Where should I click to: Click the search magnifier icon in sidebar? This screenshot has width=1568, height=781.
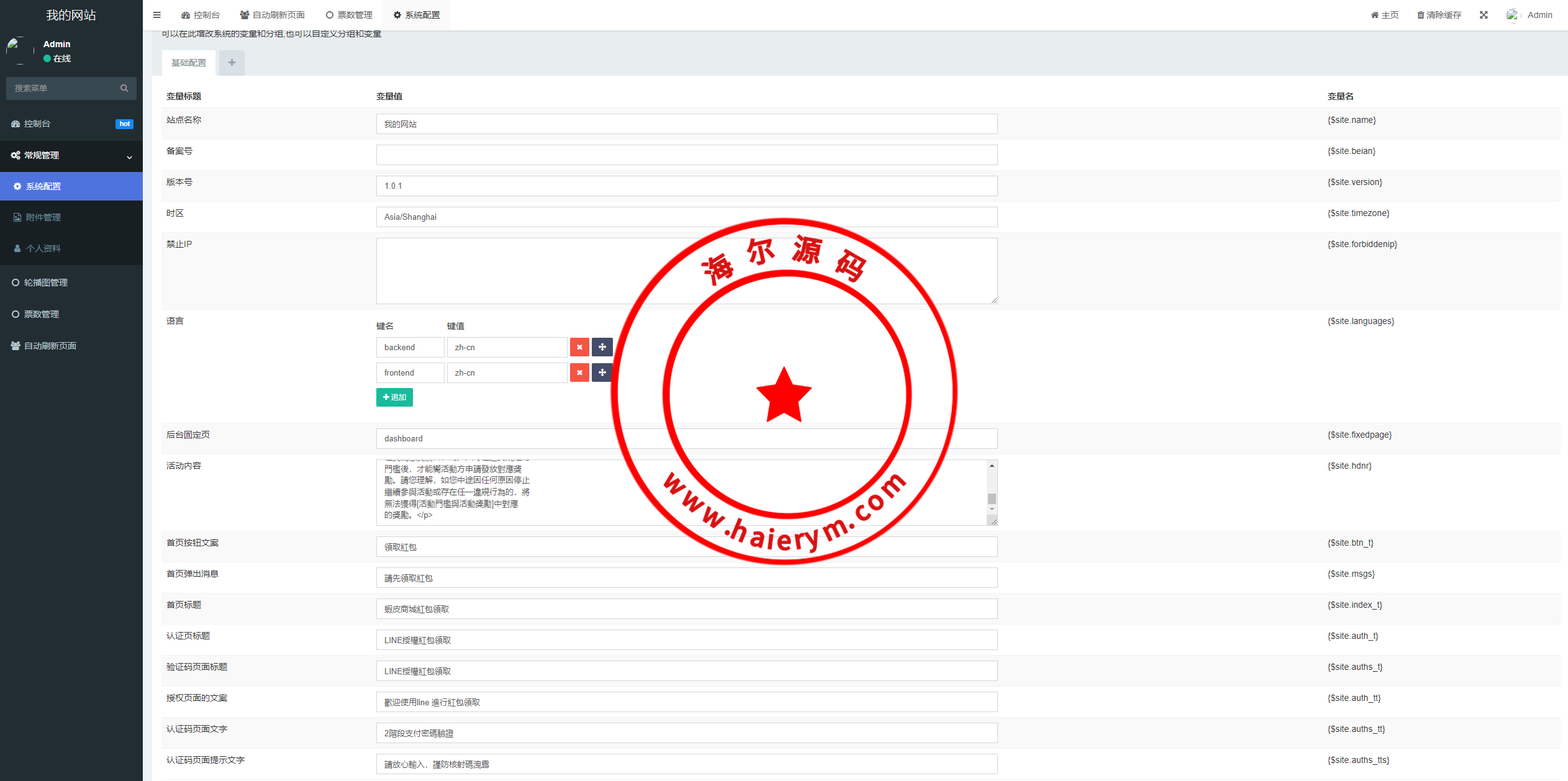pyautogui.click(x=124, y=88)
